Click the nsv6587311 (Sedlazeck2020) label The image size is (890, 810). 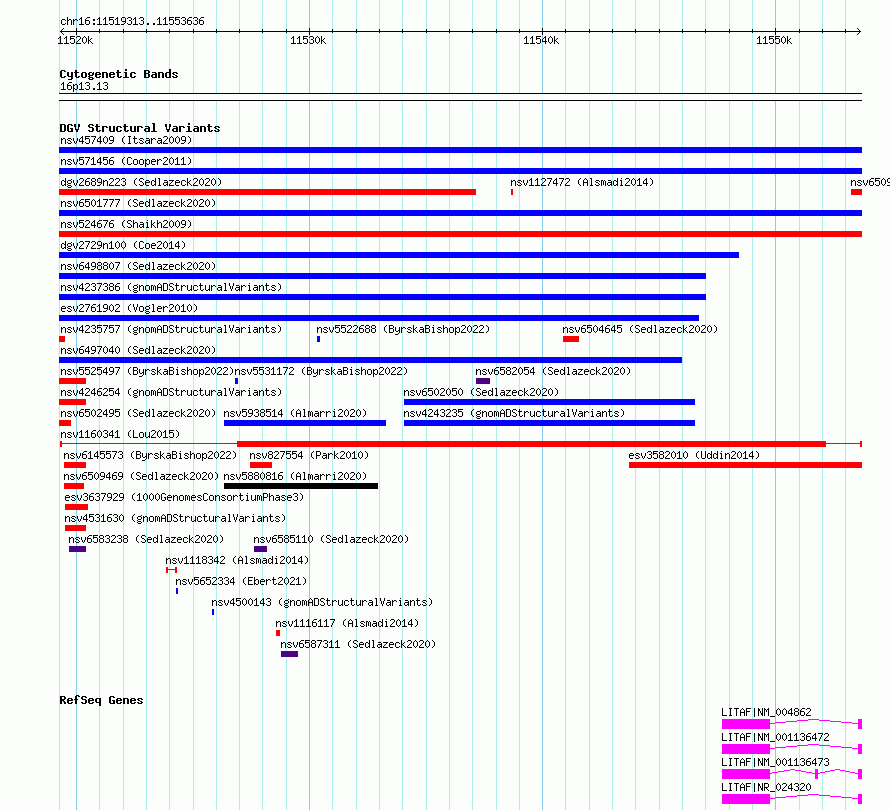(x=358, y=644)
